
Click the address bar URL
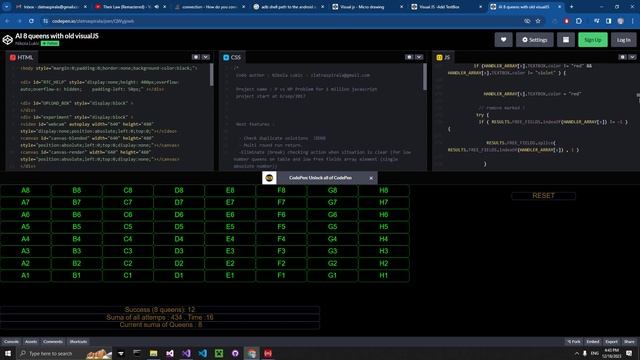tap(93, 21)
